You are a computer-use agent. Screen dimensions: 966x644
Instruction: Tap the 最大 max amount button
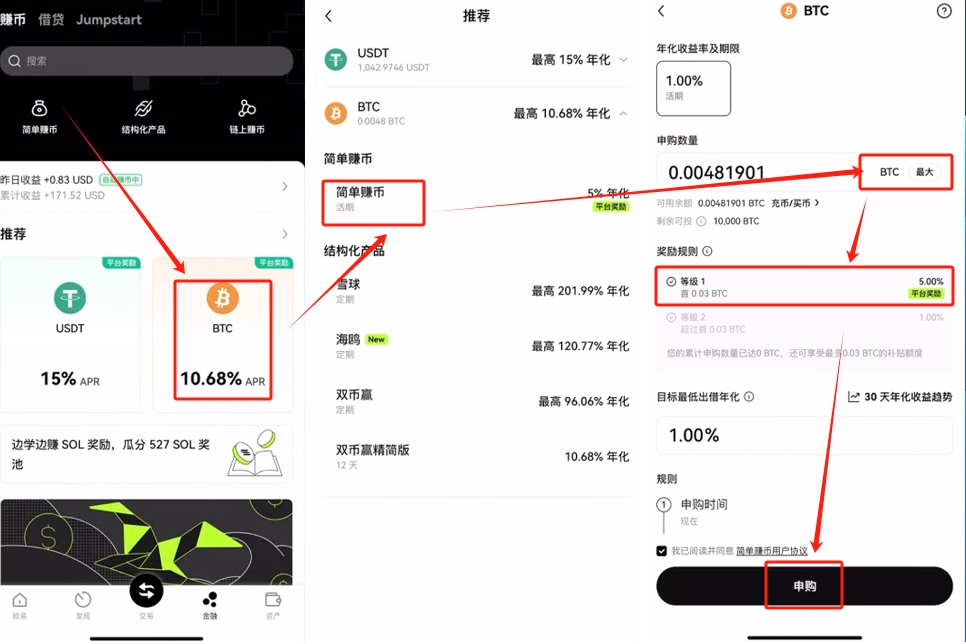pyautogui.click(x=925, y=172)
